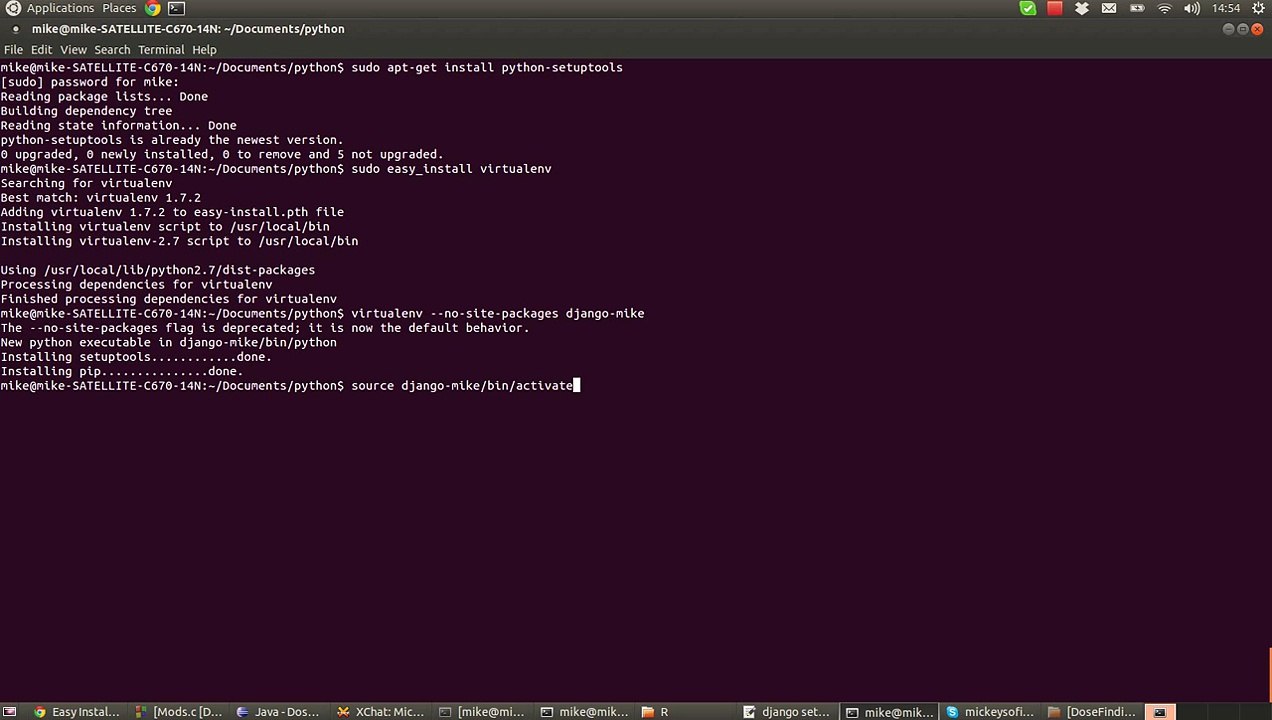The image size is (1272, 720).
Task: Switch to XChat taskbar window
Action: pyautogui.click(x=381, y=712)
